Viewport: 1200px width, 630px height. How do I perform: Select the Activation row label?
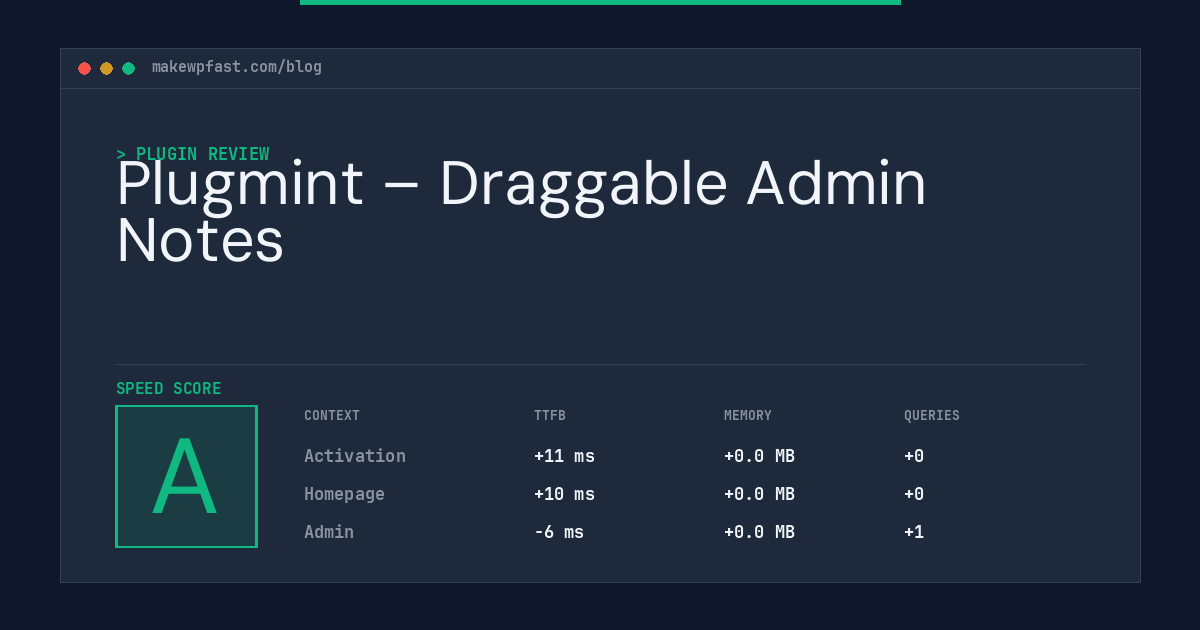(x=355, y=456)
